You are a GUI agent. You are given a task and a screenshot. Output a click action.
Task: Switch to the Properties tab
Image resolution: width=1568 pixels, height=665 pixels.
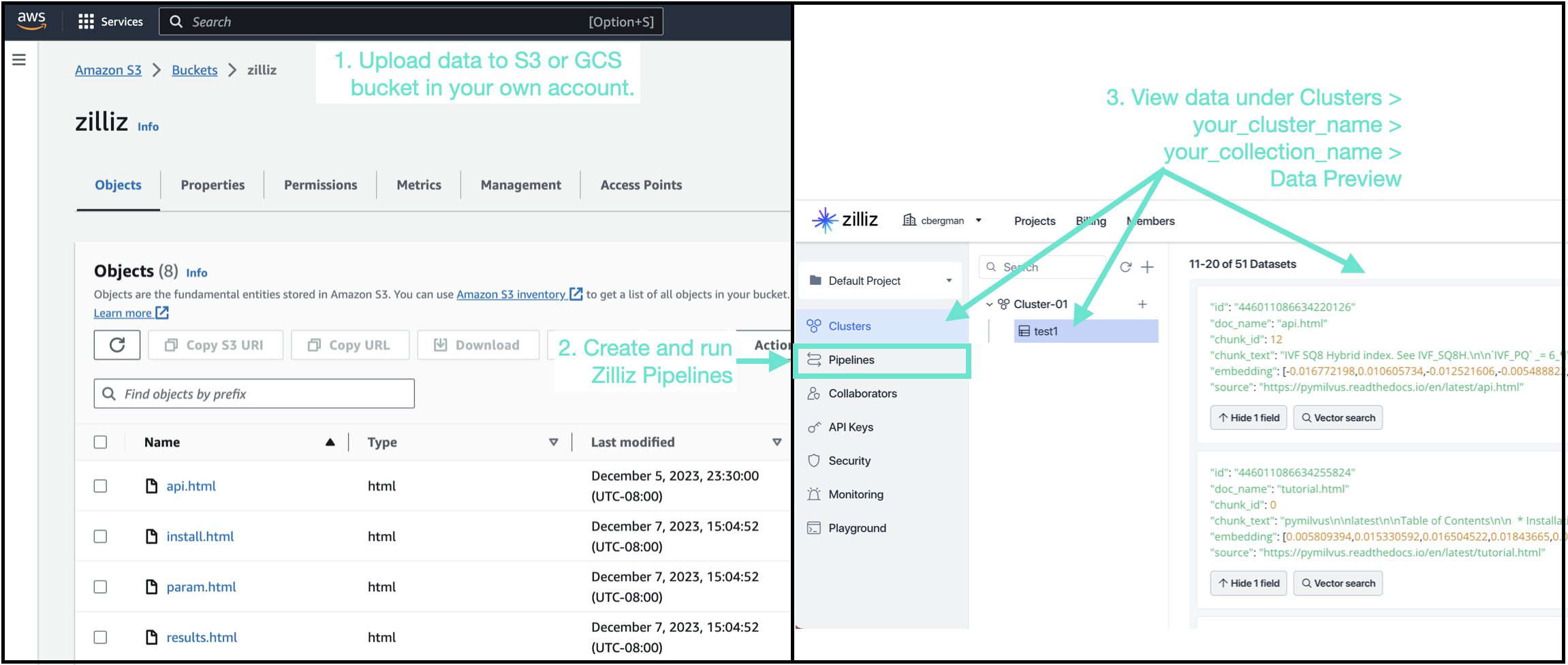tap(213, 185)
